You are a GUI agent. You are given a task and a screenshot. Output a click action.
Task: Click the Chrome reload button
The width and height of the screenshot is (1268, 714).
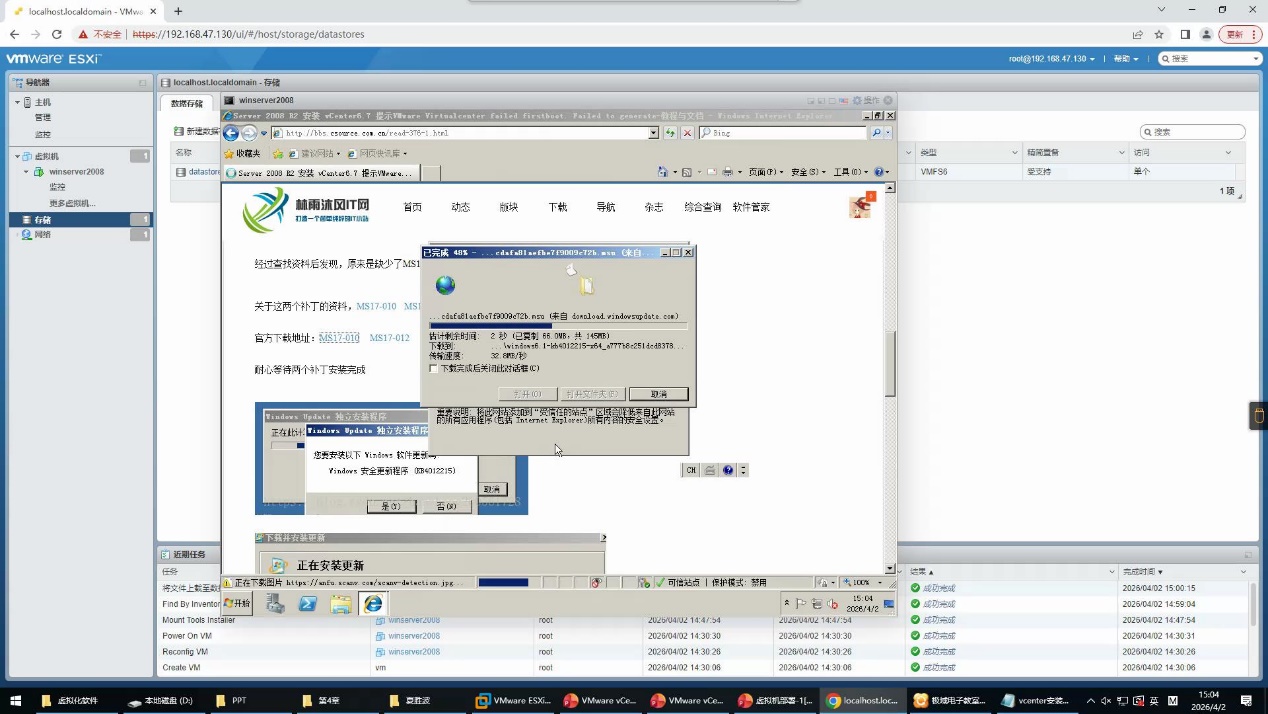56,34
